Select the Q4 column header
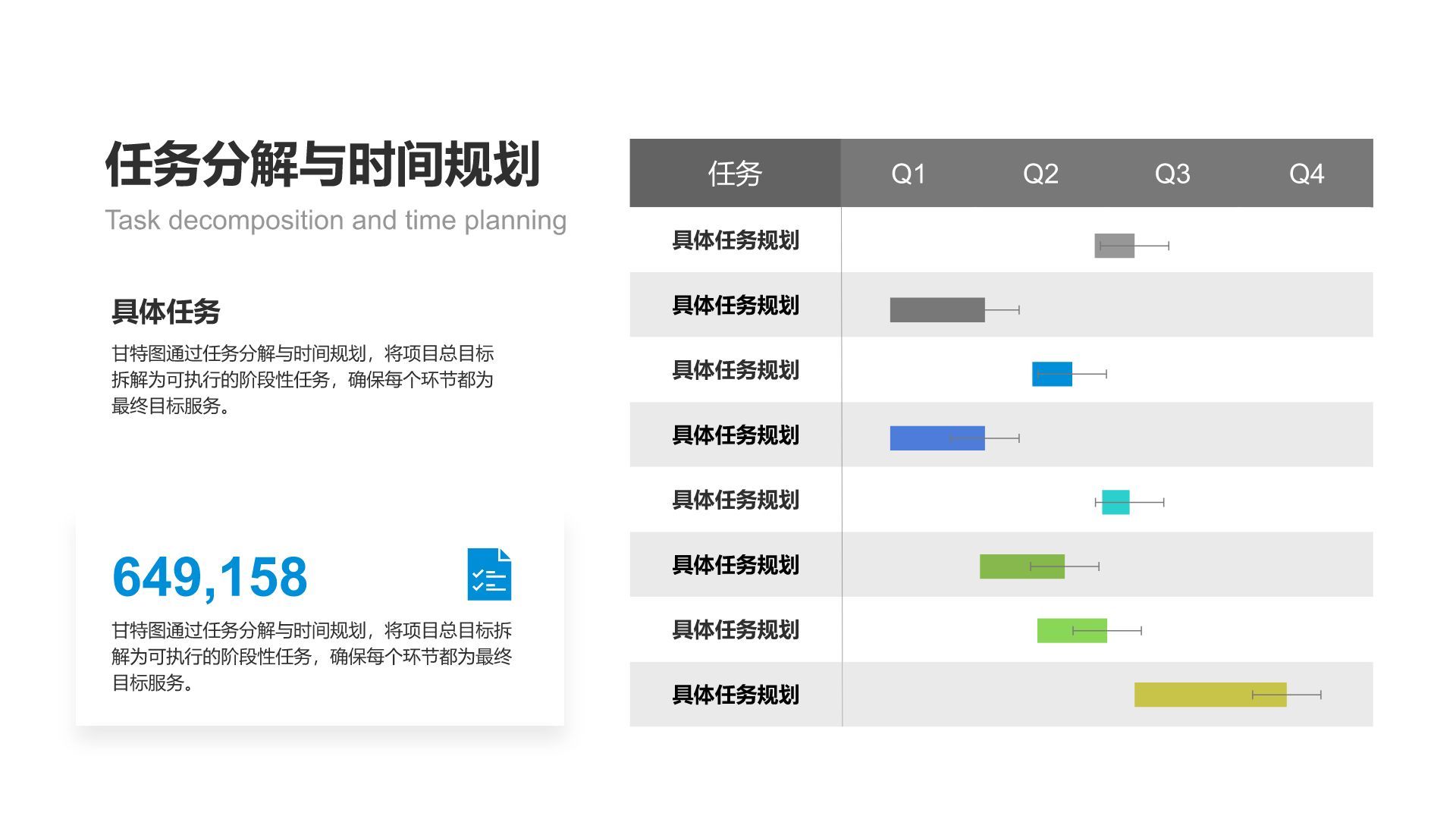Screen dimensions: 1456x819 pos(1306,174)
